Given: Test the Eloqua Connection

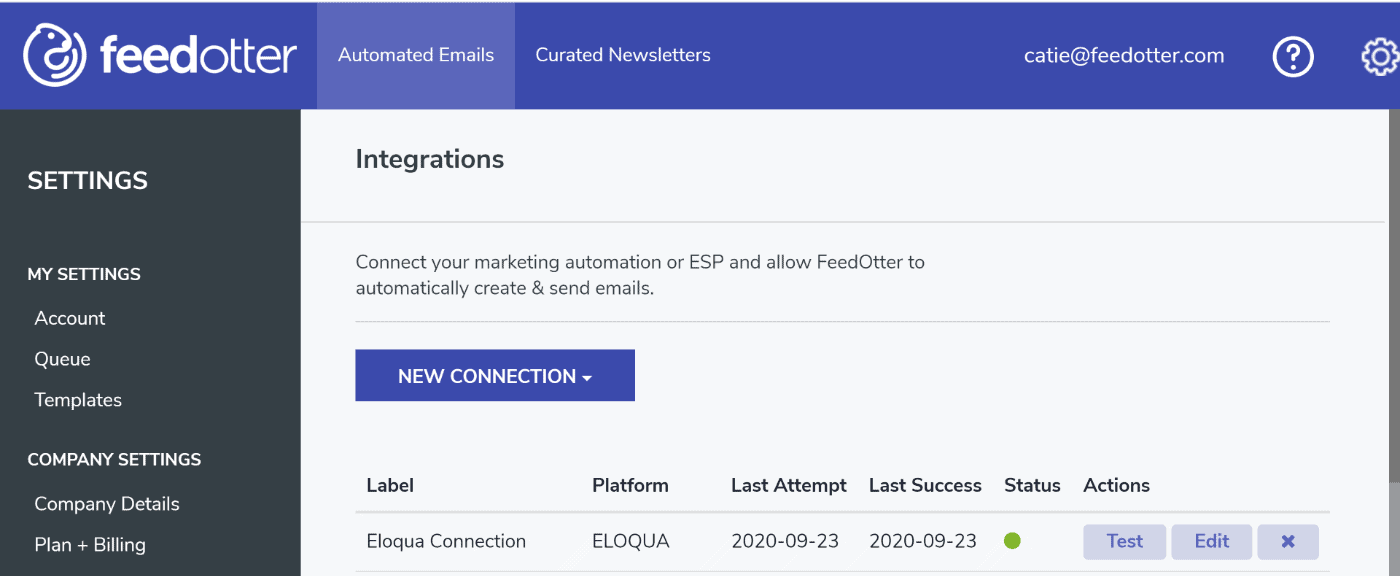Looking at the screenshot, I should [x=1124, y=541].
